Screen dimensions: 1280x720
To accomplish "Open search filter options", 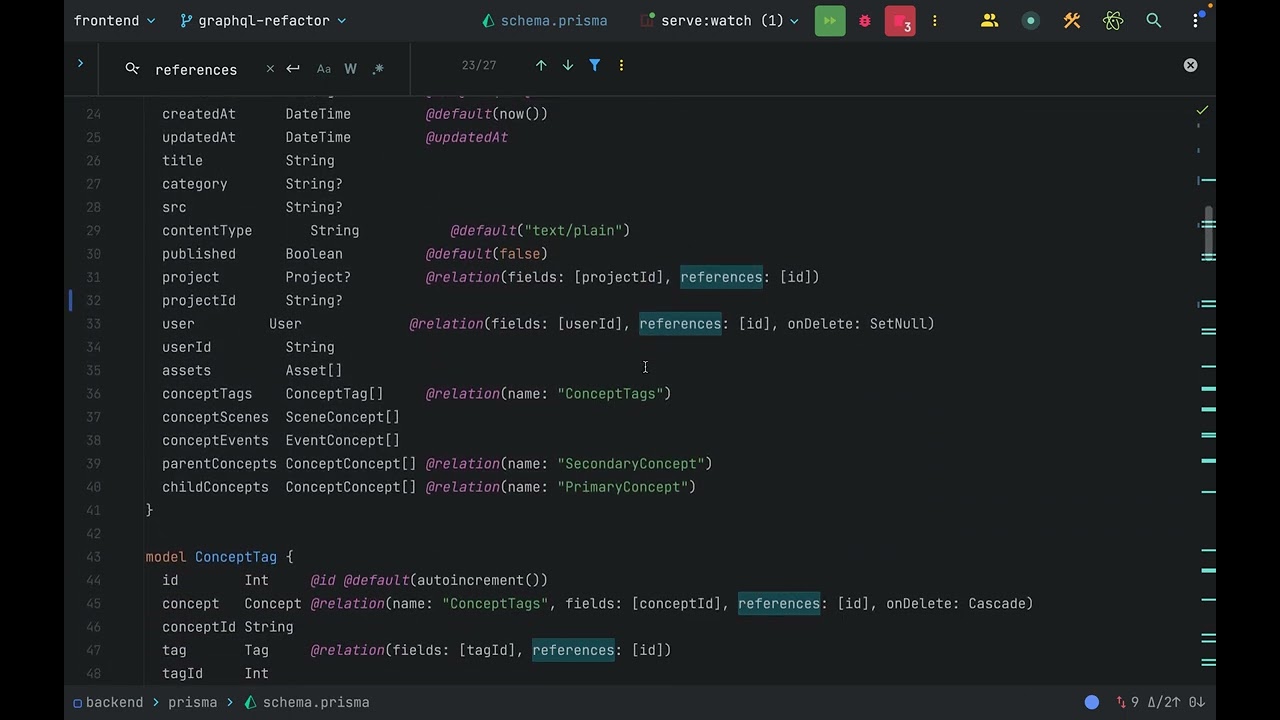I will 595,65.
